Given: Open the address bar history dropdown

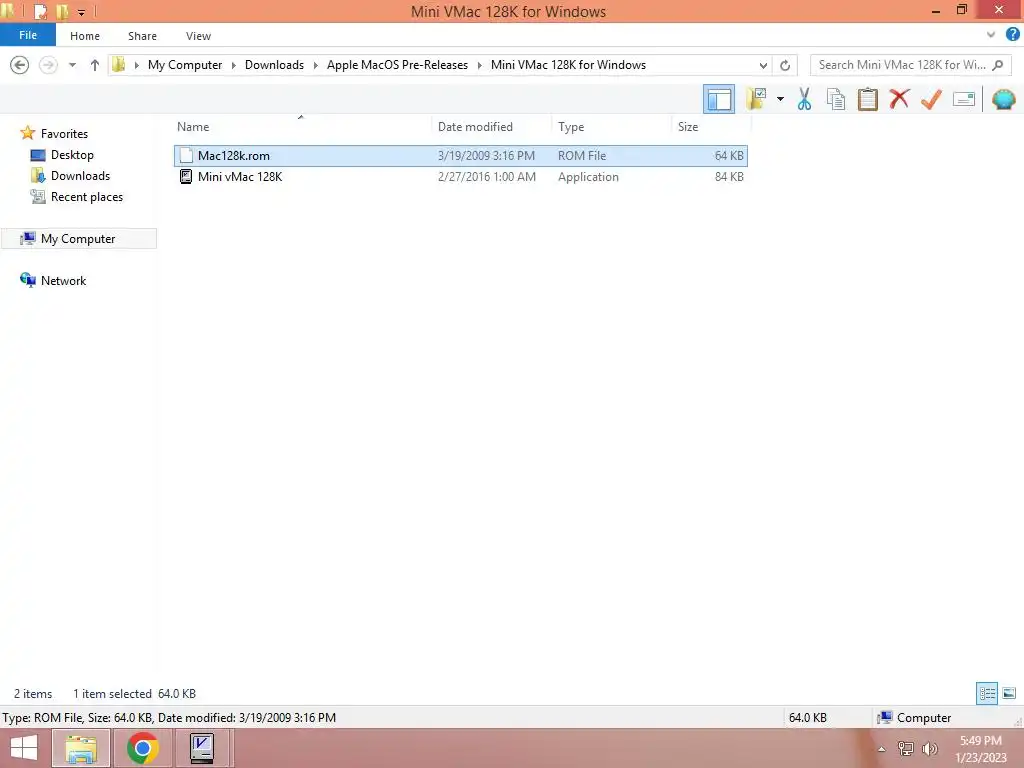Looking at the screenshot, I should coord(763,65).
